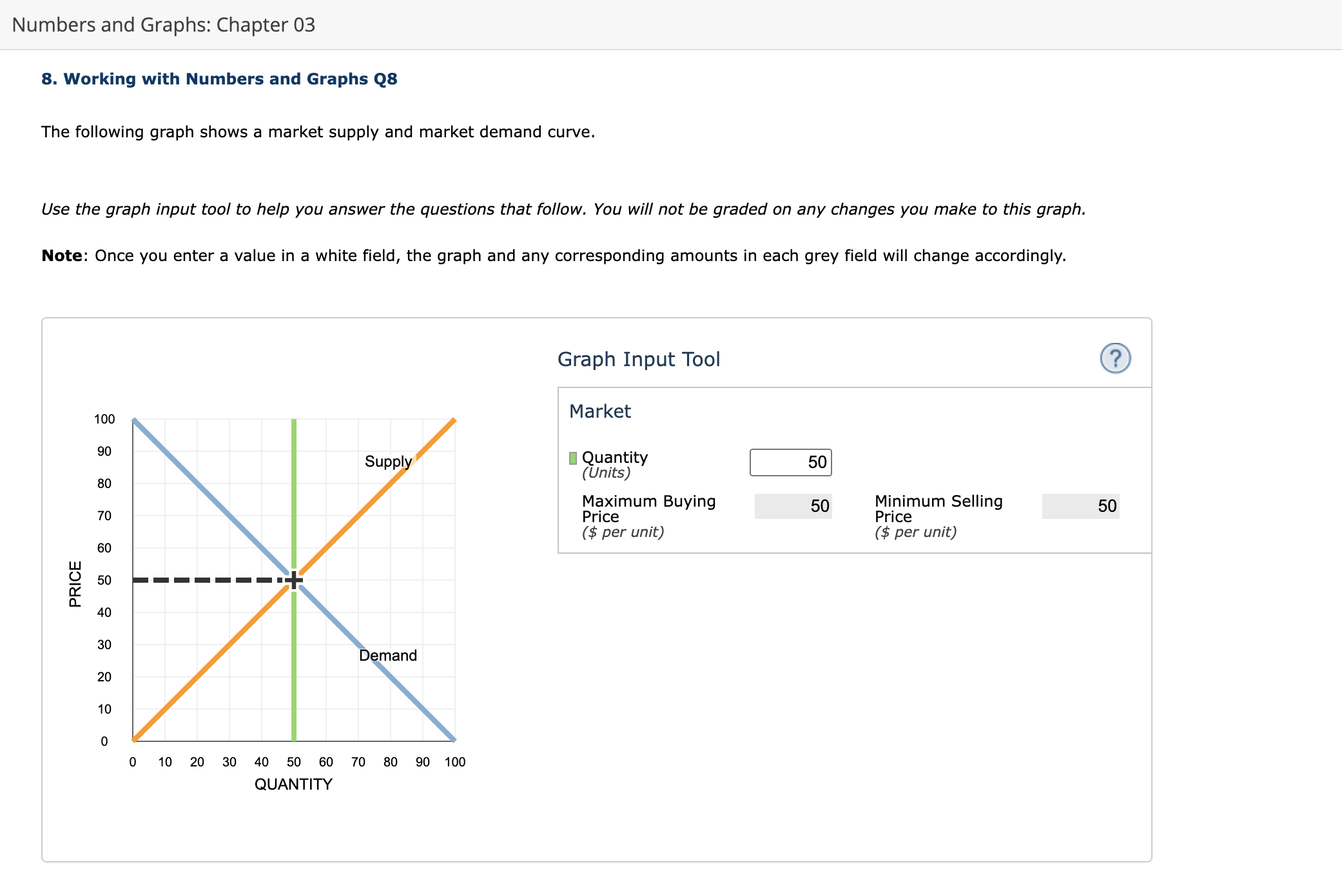Click the Supply label on the graph

coord(387,462)
